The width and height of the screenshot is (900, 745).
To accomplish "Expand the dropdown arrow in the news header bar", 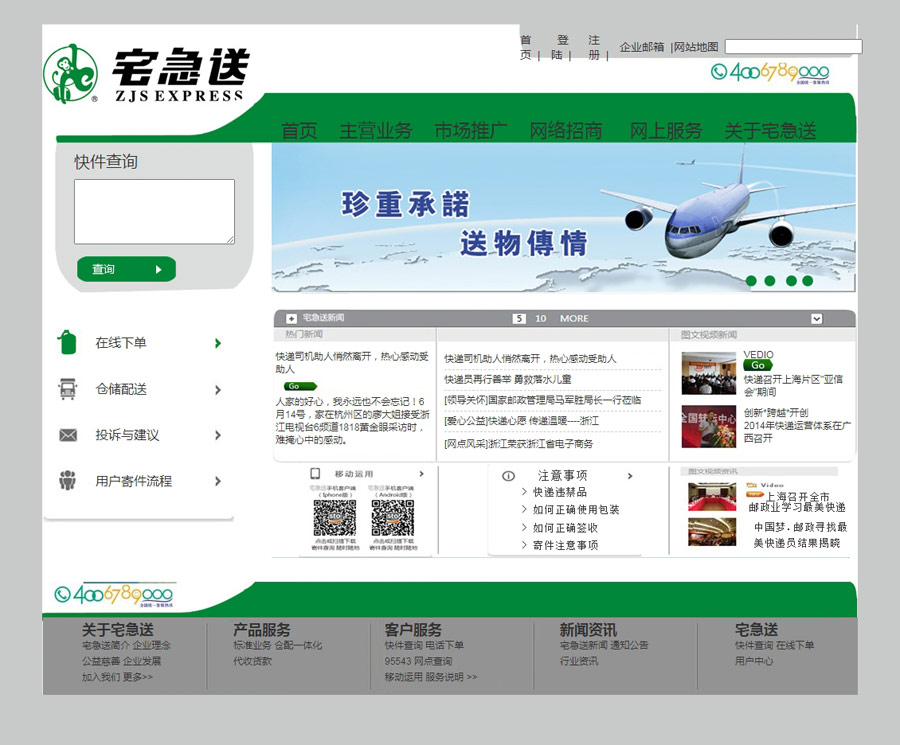I will (817, 319).
